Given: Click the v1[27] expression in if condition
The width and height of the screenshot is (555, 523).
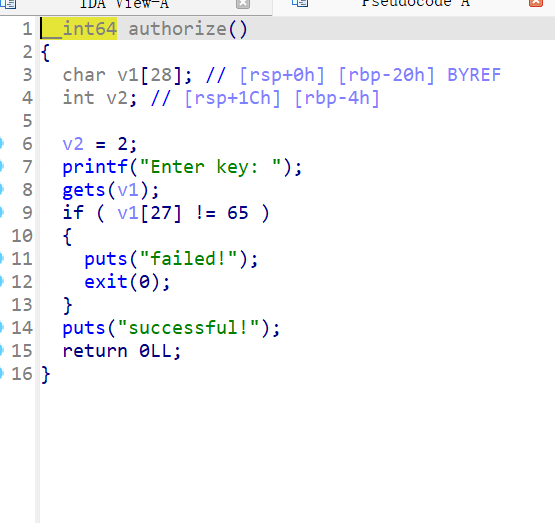Looking at the screenshot, I should pos(149,213).
